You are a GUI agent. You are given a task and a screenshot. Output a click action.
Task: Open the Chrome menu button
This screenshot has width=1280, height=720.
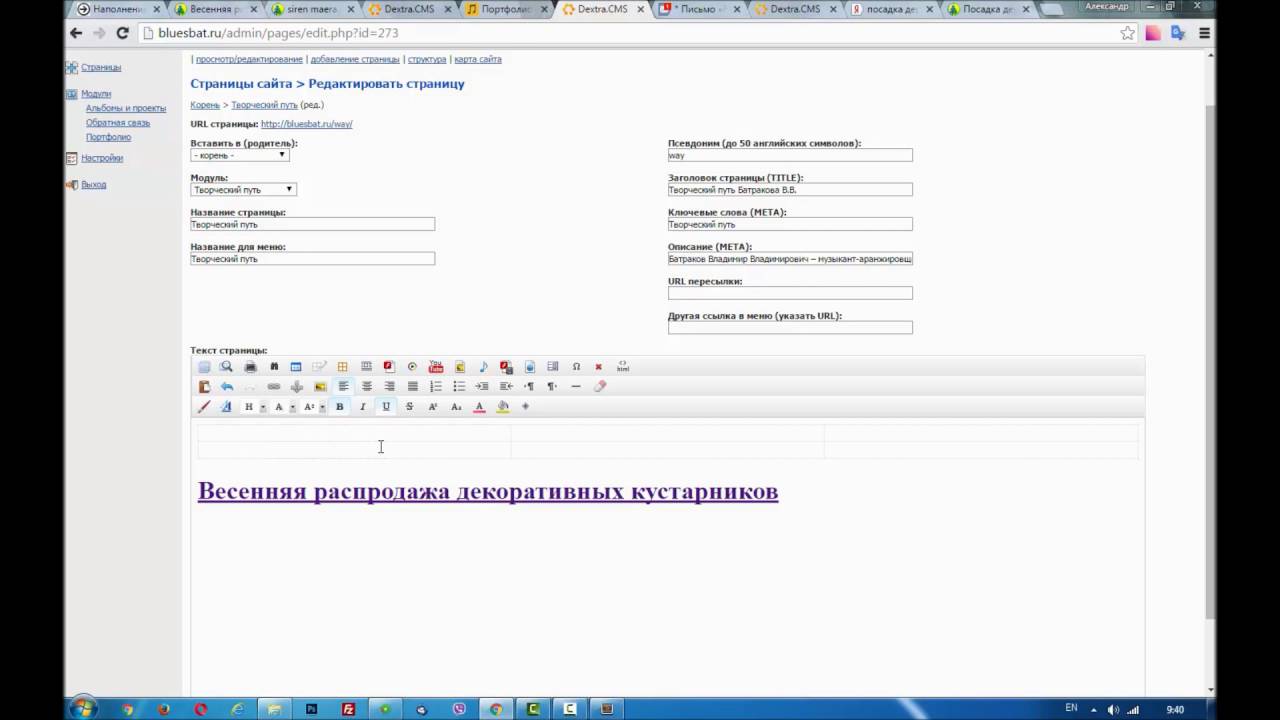1204,33
